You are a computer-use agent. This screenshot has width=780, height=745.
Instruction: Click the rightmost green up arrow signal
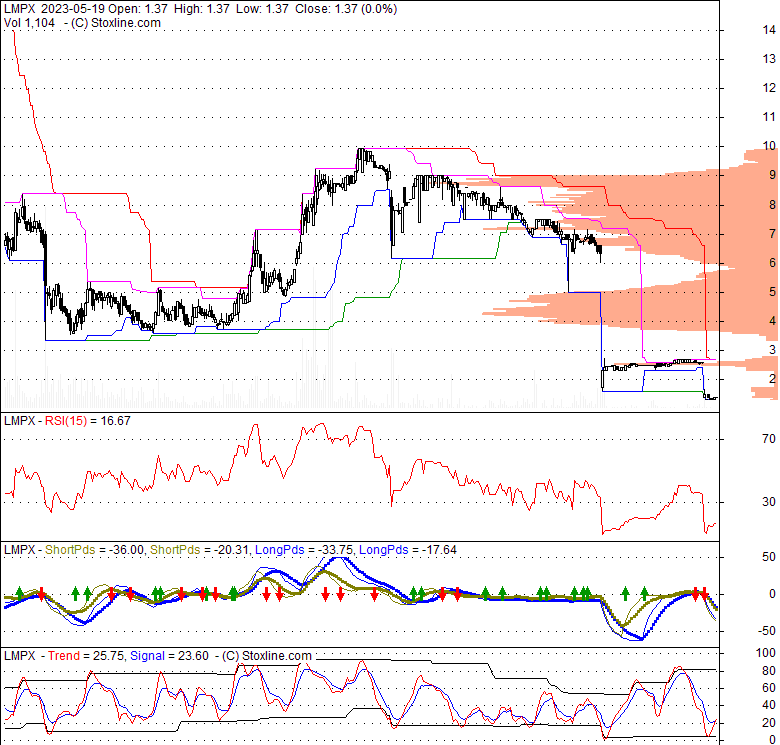(x=645, y=592)
